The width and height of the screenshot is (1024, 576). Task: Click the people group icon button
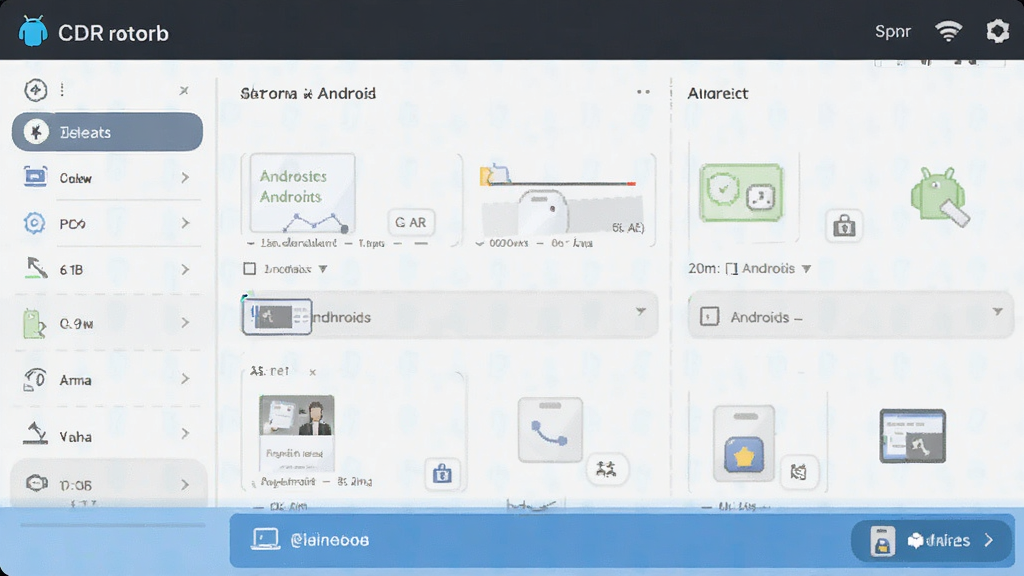(x=607, y=469)
